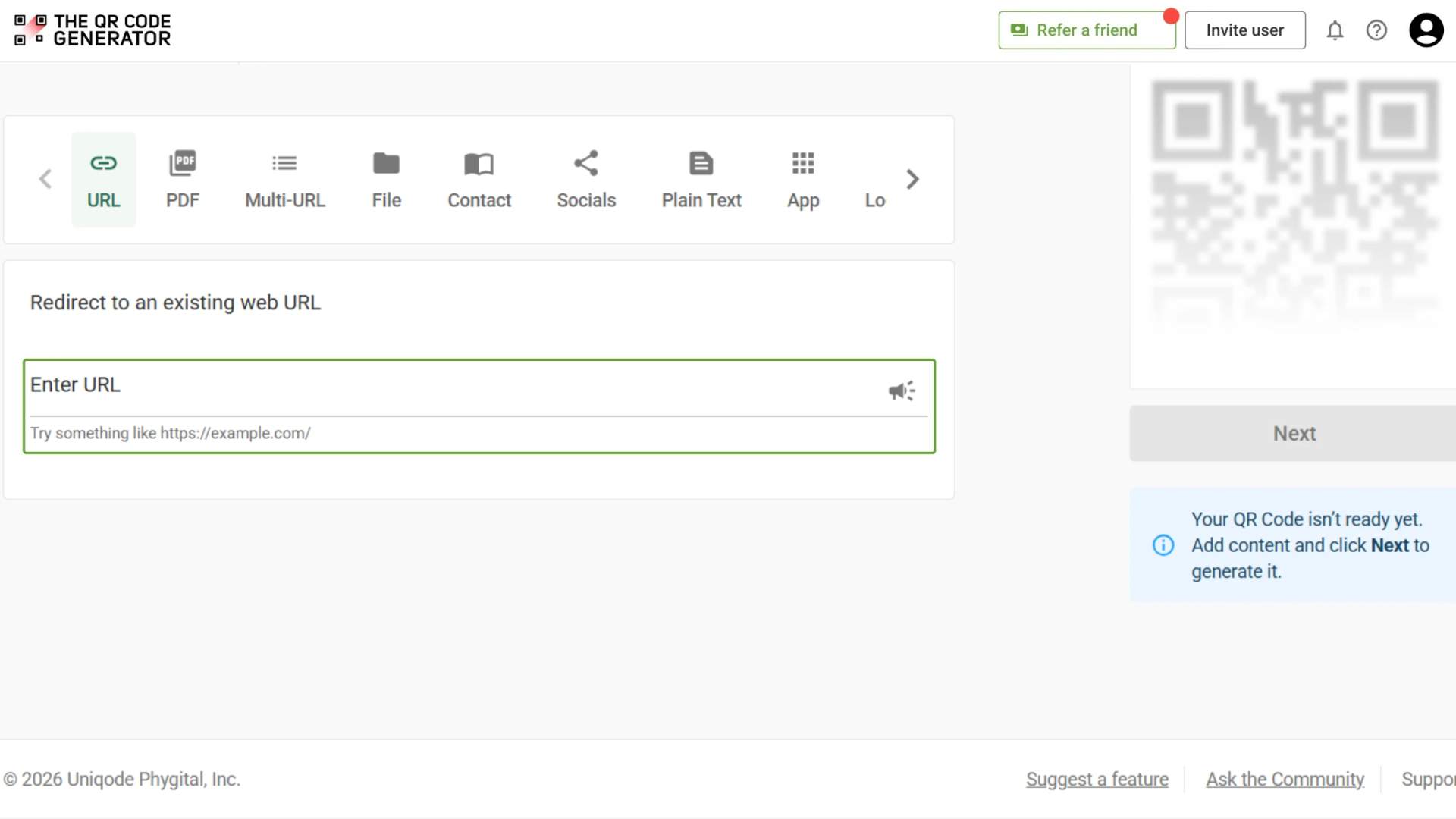
Task: Choose the Contact card icon
Action: (x=479, y=163)
